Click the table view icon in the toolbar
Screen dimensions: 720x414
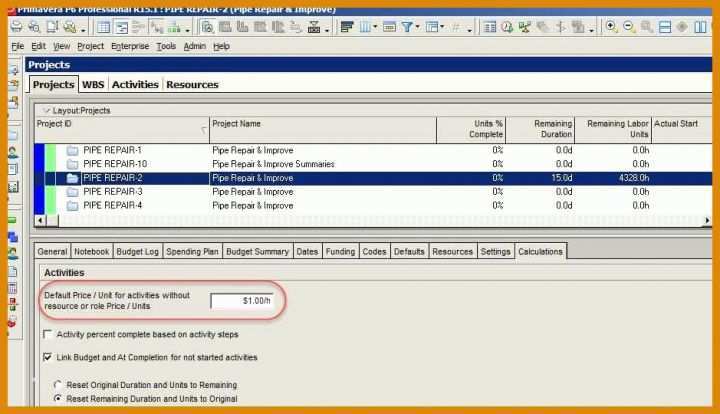click(x=104, y=27)
